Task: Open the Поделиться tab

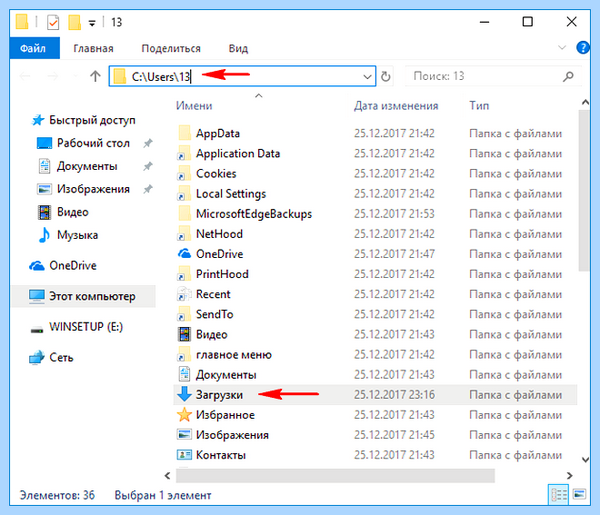Action: (x=171, y=48)
